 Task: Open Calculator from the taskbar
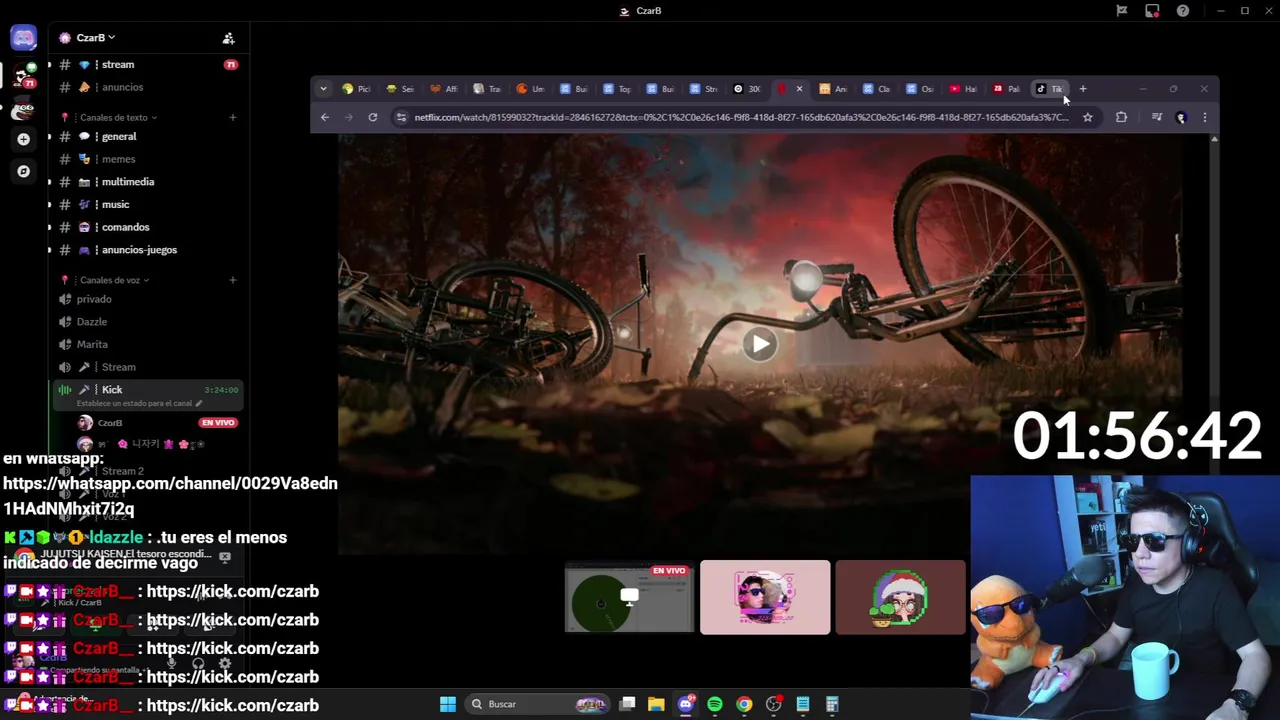point(832,704)
